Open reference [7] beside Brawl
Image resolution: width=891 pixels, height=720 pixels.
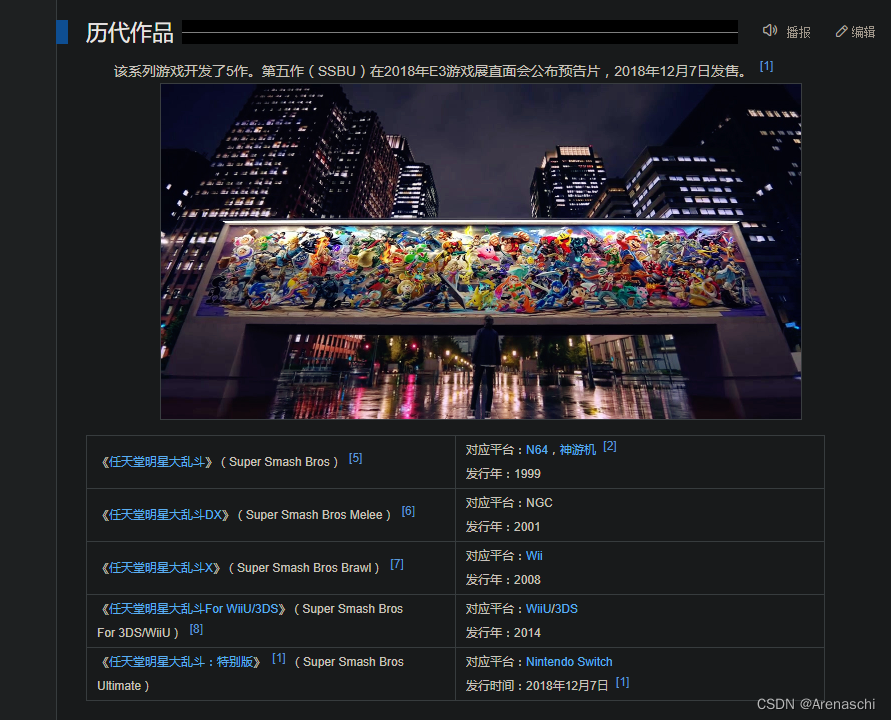tap(397, 564)
